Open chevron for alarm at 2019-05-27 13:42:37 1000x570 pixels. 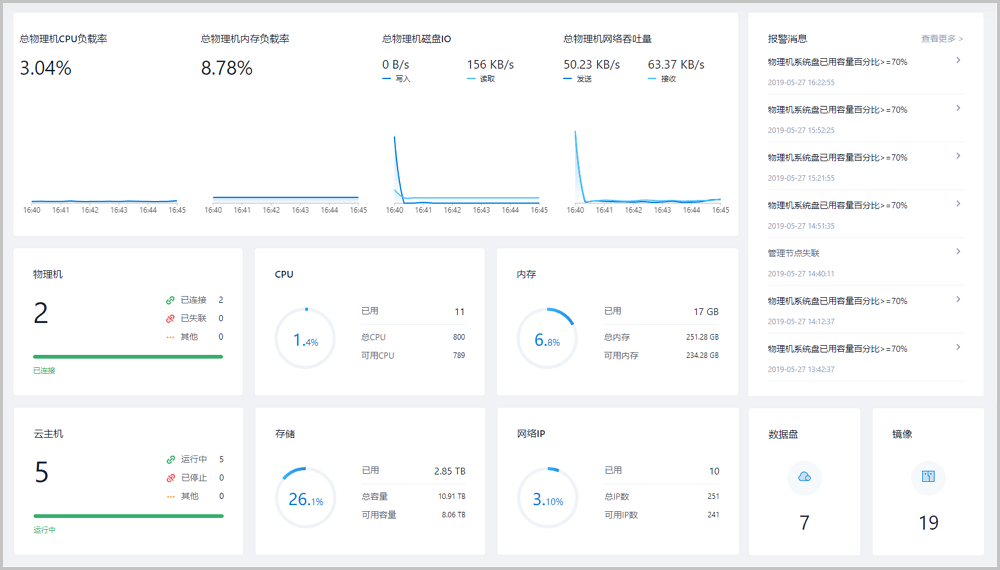[958, 347]
